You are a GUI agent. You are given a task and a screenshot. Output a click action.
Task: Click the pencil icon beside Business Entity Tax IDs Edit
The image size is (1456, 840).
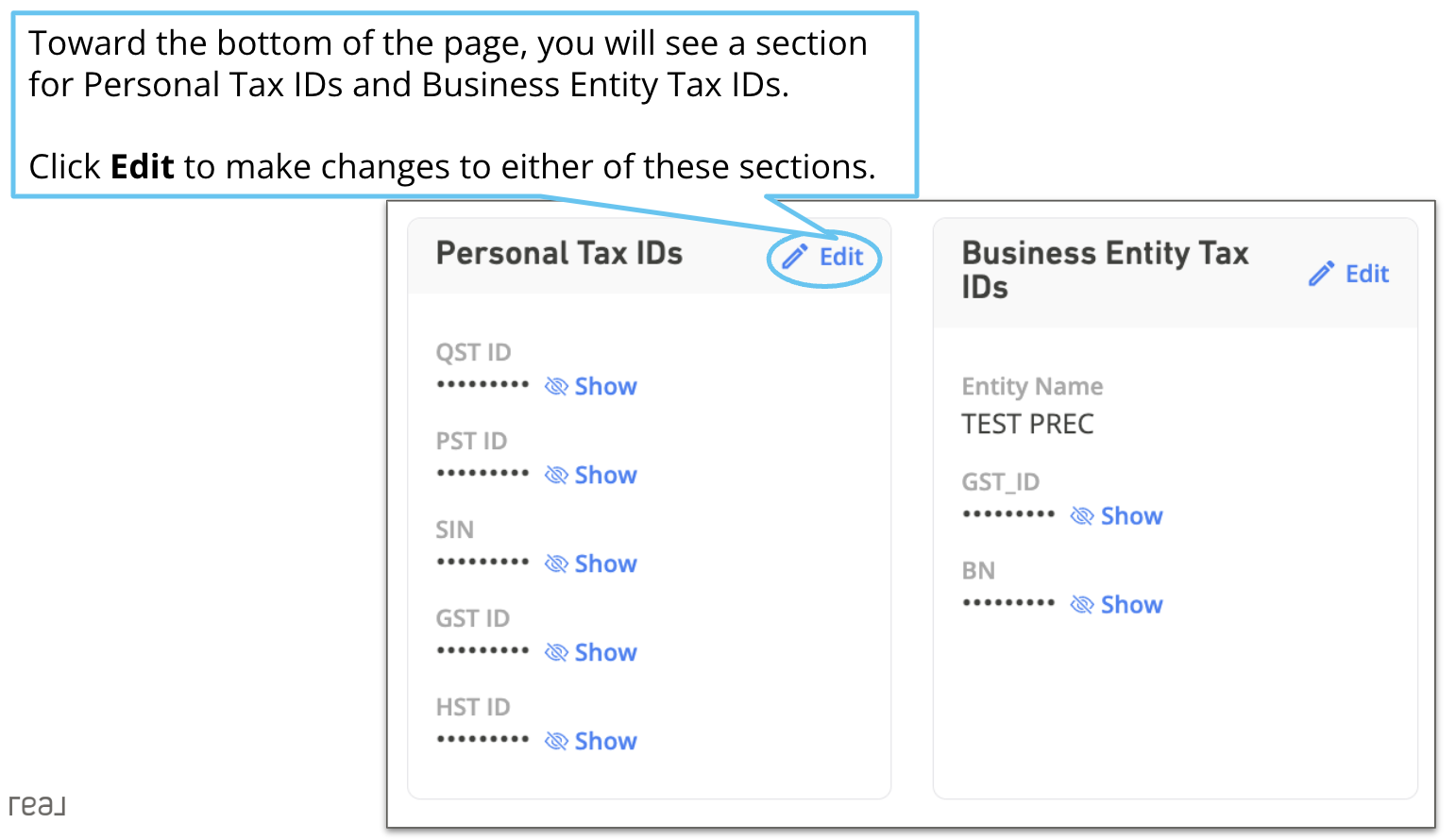tap(1321, 273)
